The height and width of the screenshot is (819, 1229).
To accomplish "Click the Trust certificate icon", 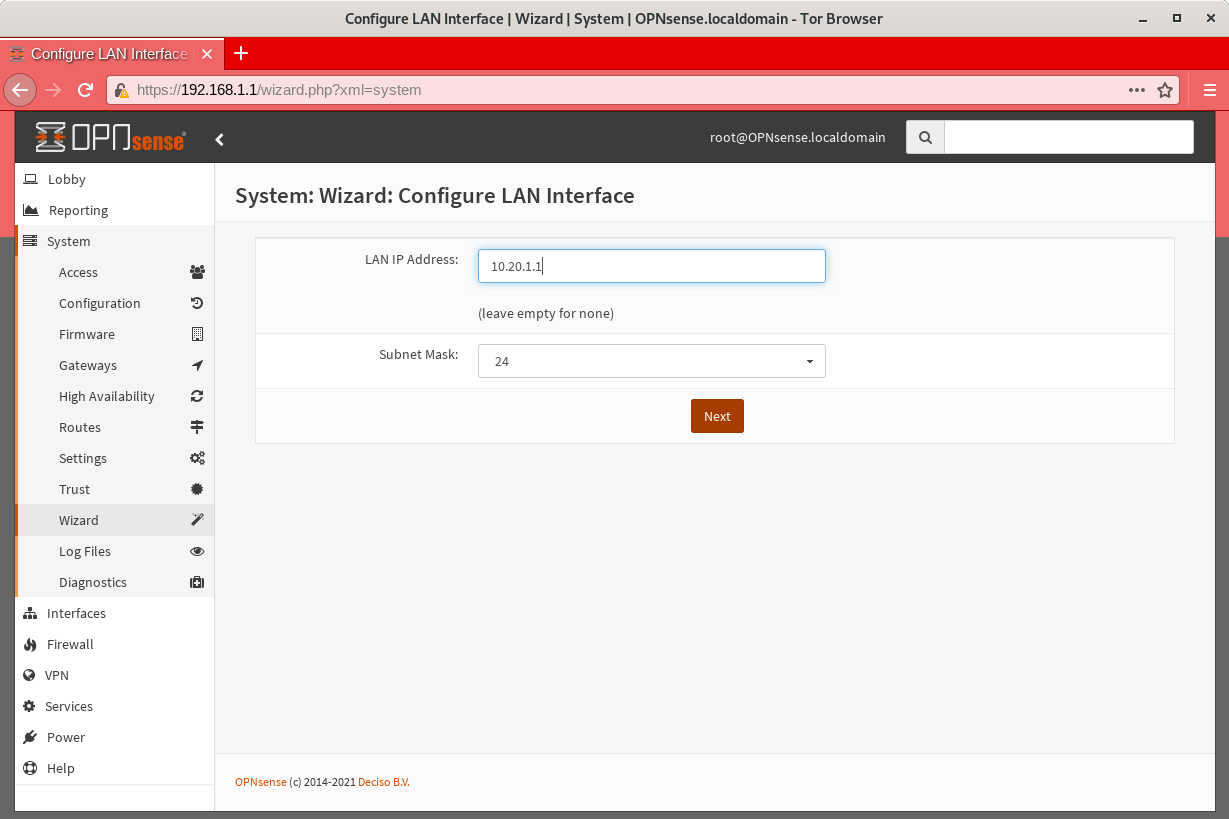I will [197, 489].
